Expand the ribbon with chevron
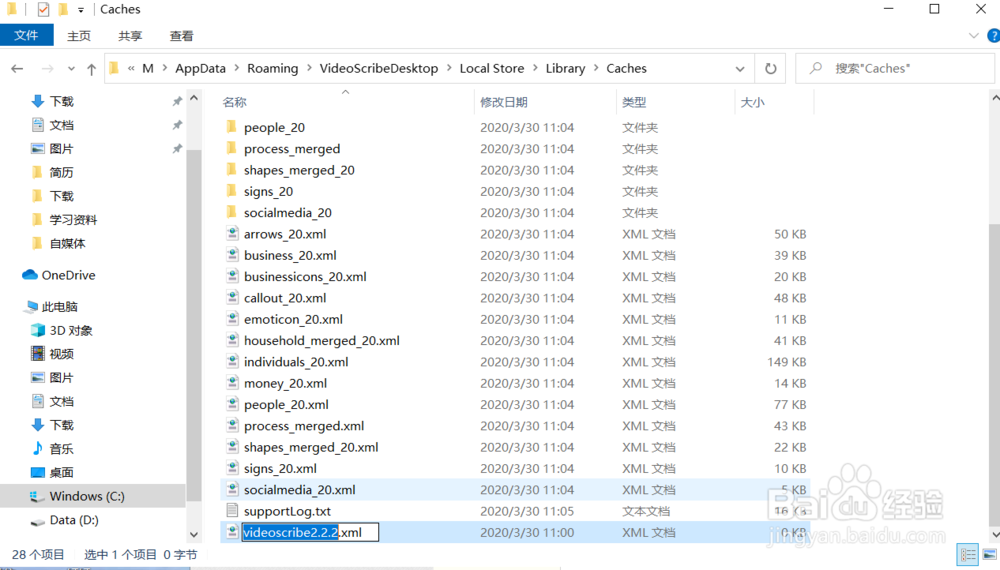 click(x=973, y=36)
